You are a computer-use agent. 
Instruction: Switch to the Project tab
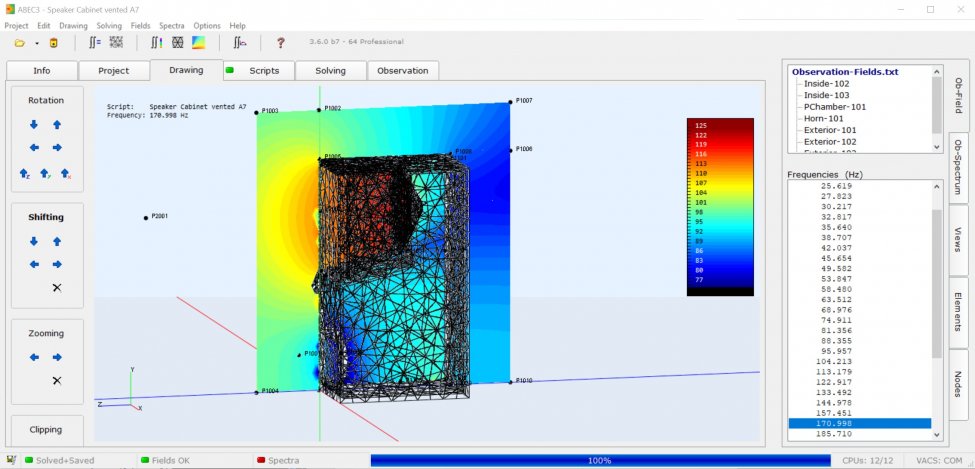pos(114,70)
